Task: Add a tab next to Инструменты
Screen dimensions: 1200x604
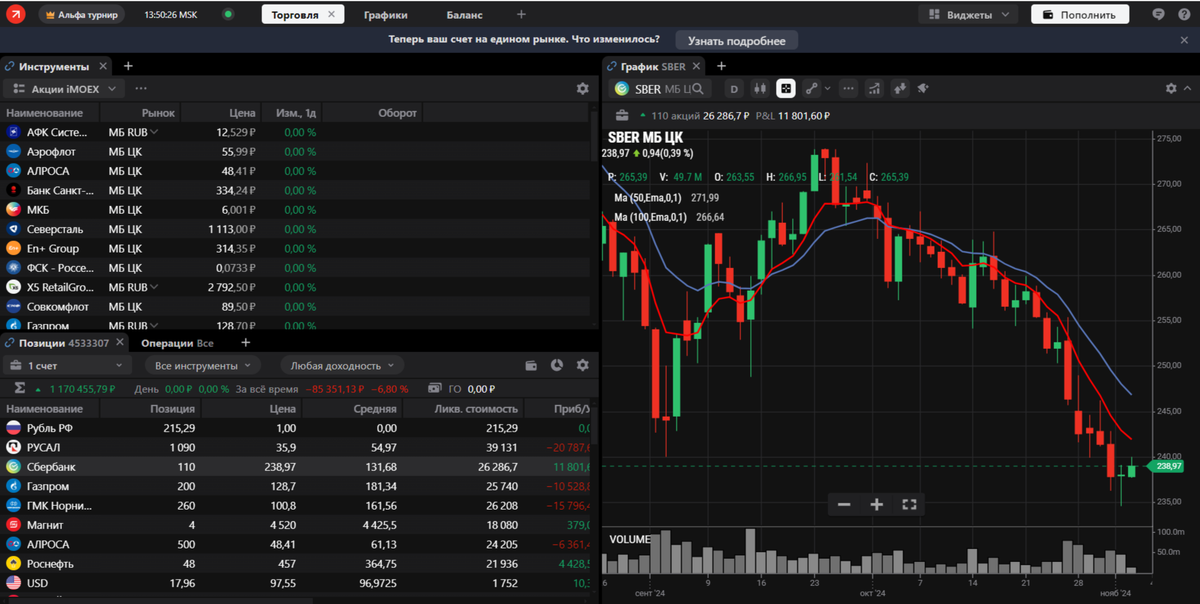Action: coord(128,66)
